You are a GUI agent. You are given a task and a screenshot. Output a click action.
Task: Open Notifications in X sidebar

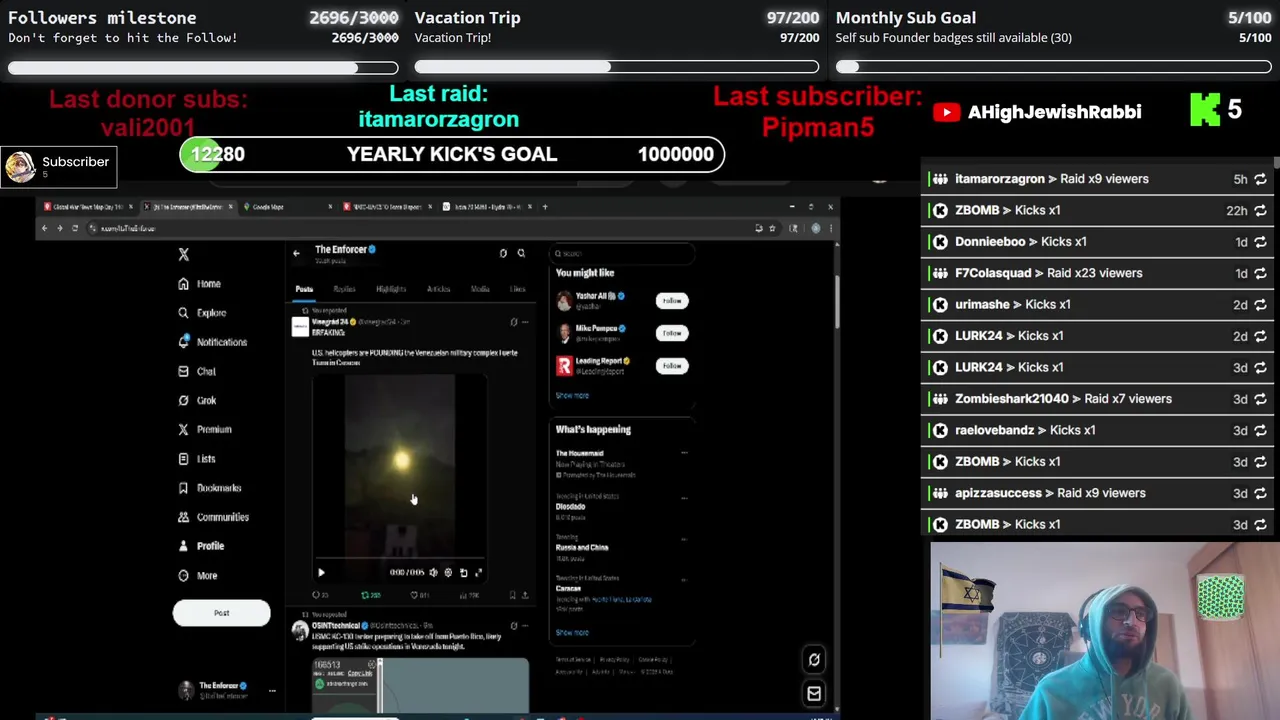point(212,342)
